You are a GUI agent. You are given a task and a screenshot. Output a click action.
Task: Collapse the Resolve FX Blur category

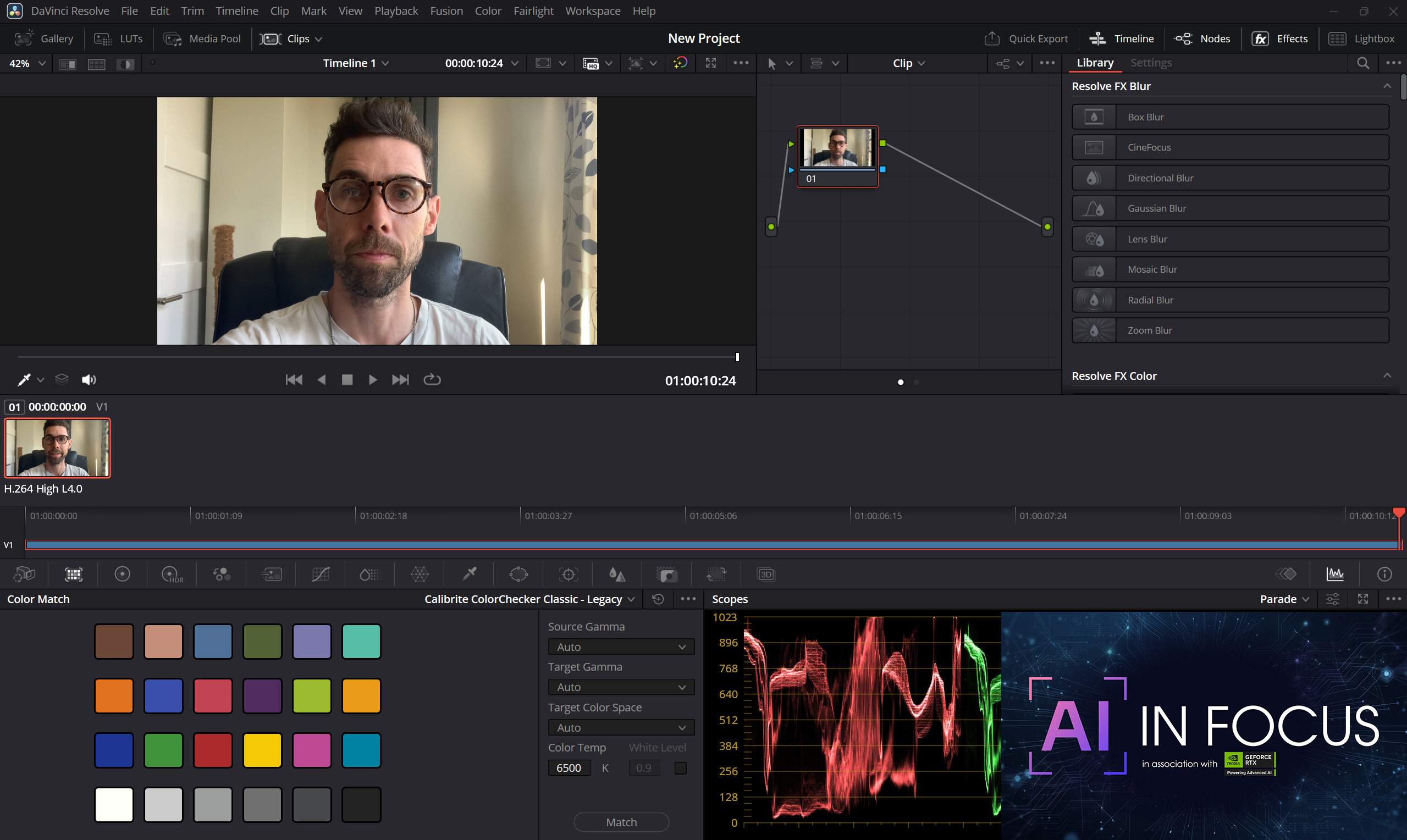(1387, 86)
